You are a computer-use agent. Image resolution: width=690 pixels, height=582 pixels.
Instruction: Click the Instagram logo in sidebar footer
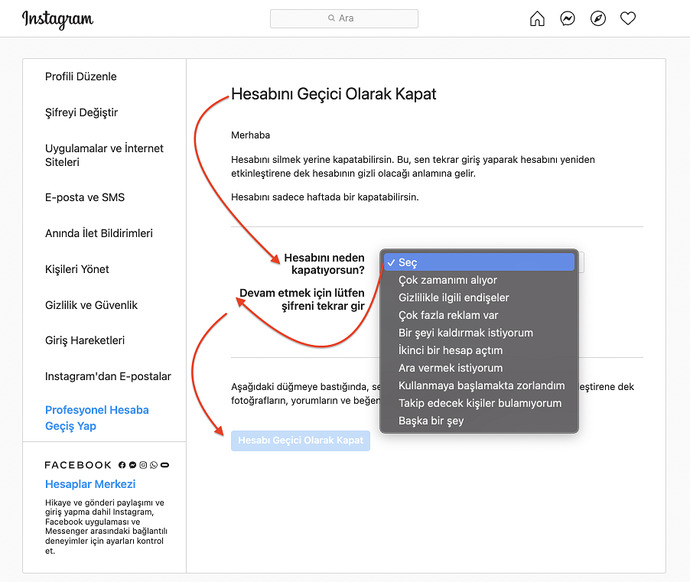(143, 465)
